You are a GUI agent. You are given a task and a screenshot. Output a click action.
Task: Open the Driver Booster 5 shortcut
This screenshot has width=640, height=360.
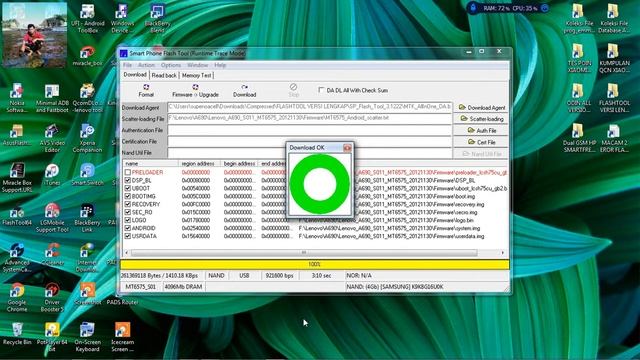[x=52, y=298]
